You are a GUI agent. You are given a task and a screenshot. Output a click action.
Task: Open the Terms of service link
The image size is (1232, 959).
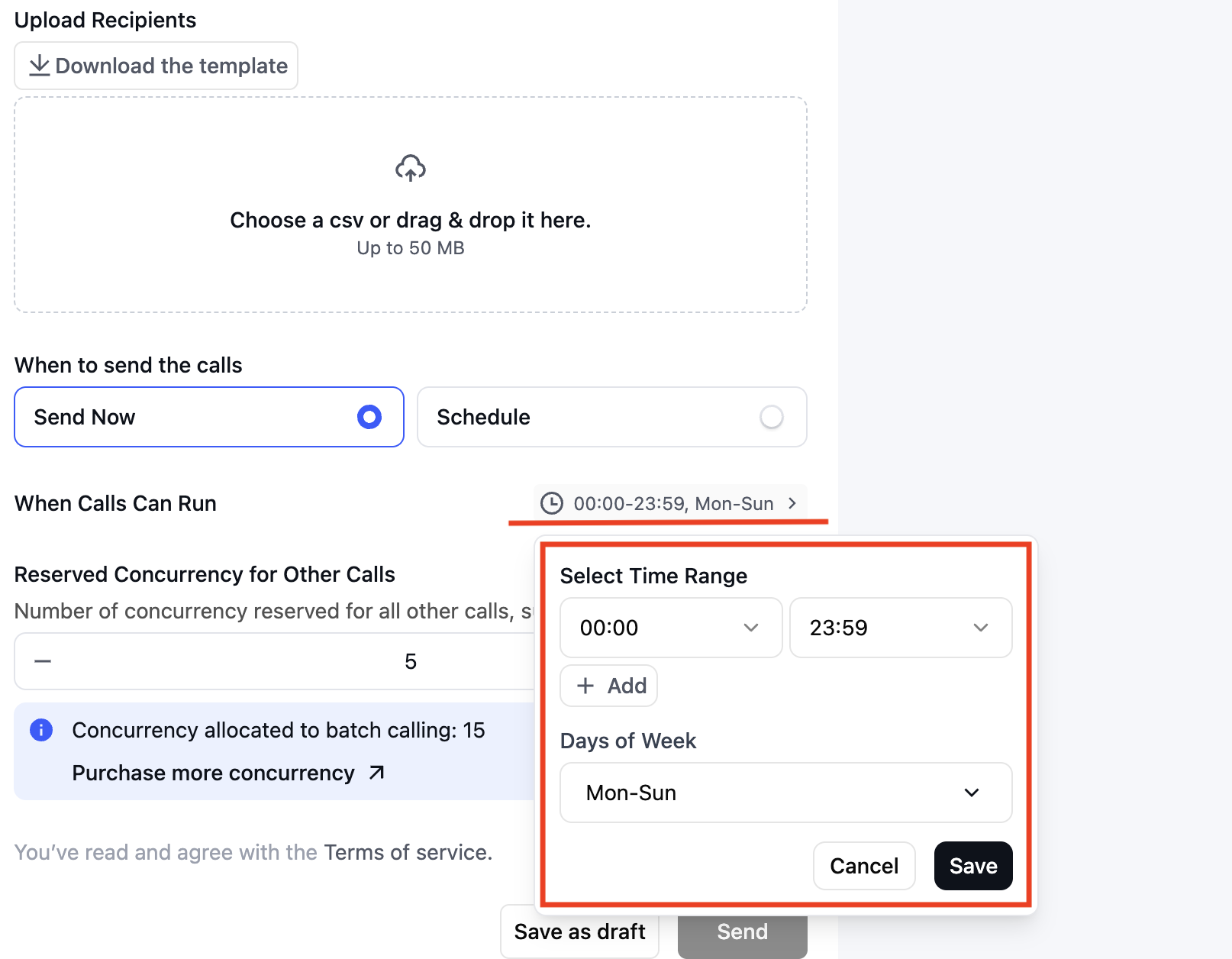click(408, 852)
